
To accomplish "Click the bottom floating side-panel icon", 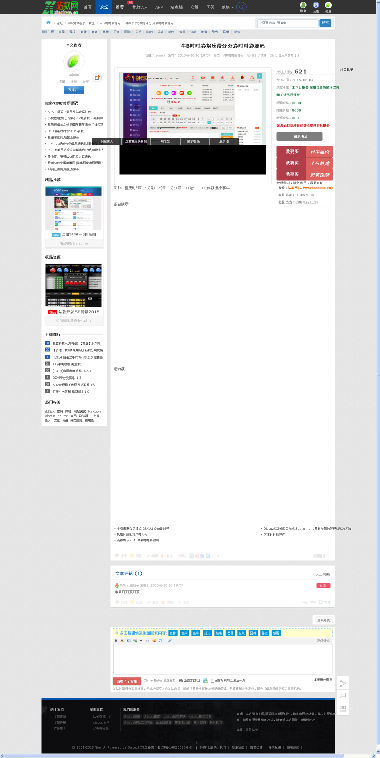I will 343,708.
